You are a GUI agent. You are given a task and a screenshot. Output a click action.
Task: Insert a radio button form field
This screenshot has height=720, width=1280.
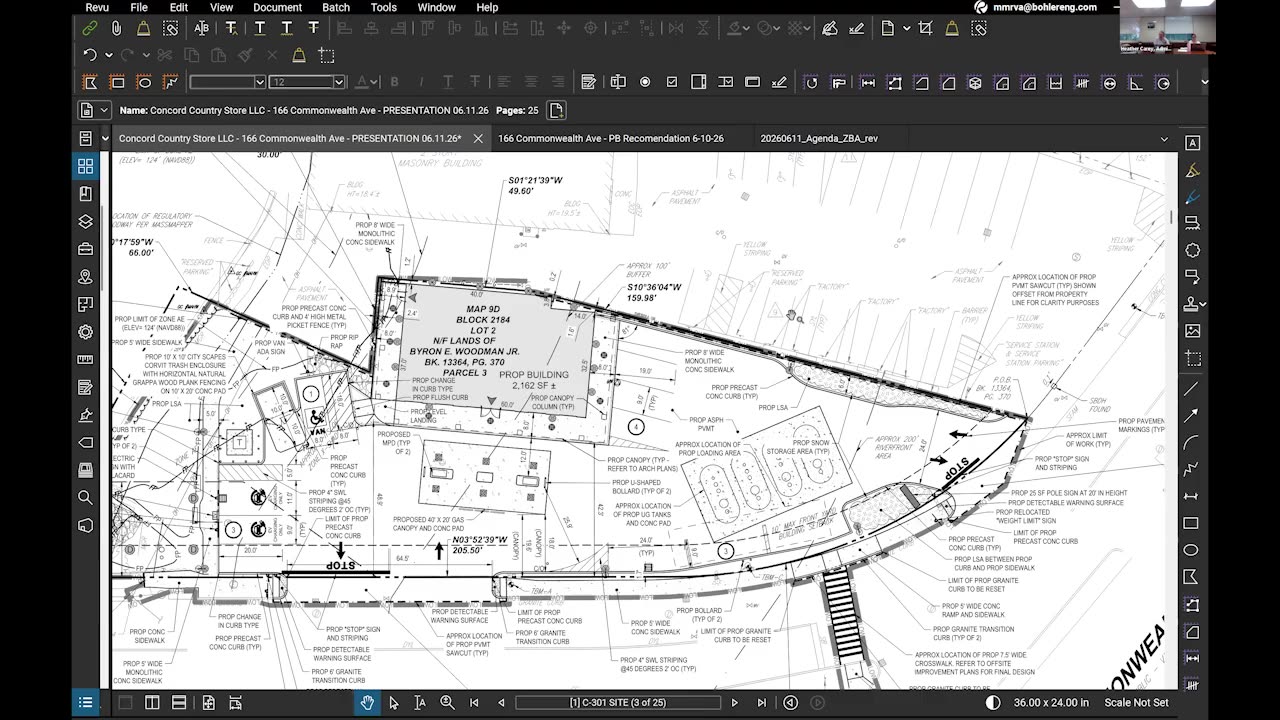(645, 82)
